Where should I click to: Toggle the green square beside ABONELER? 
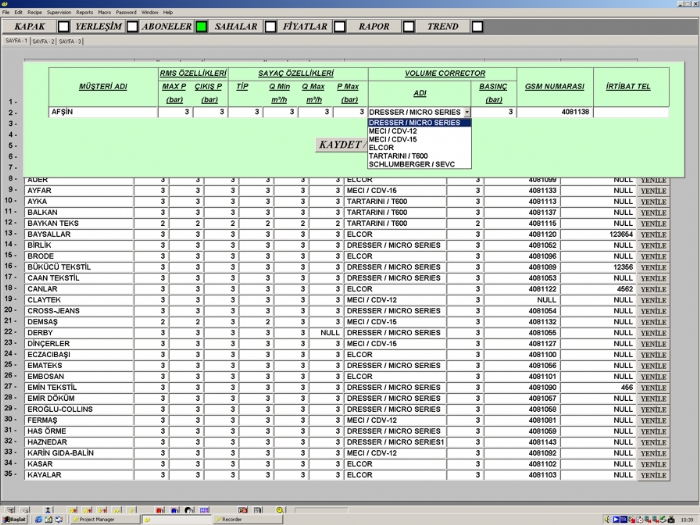(201, 27)
